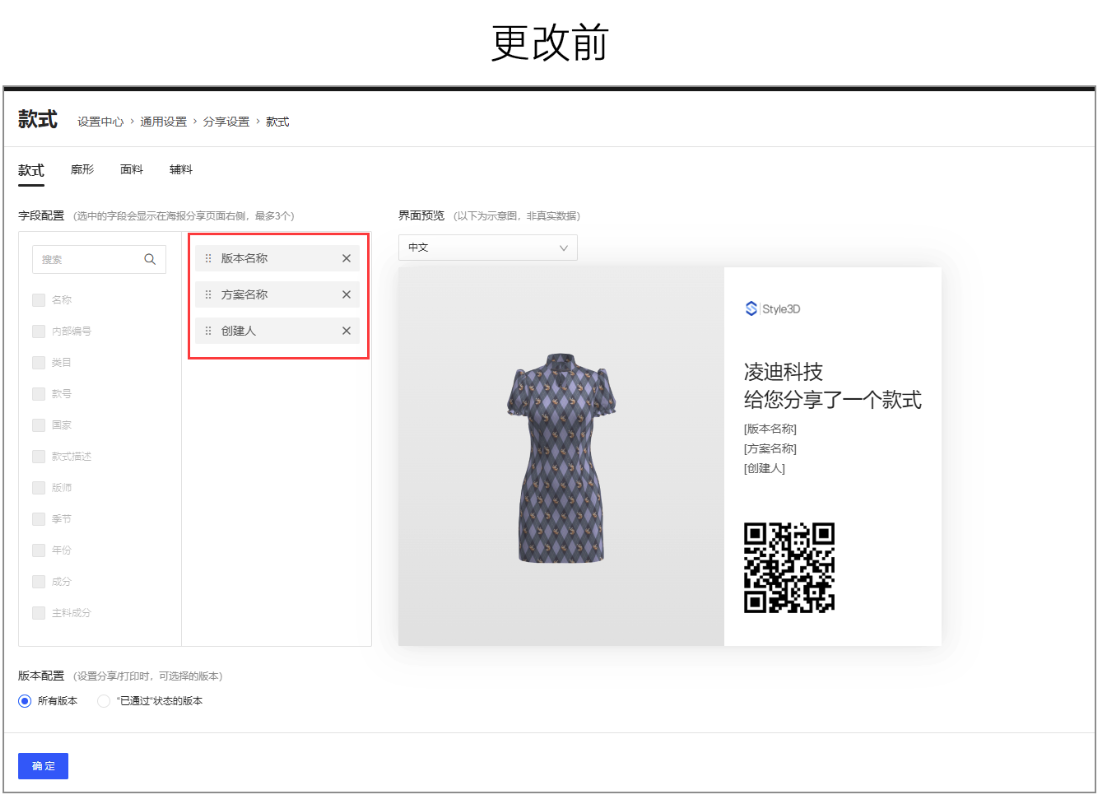
Task: Remove the 创建人 field with X
Action: 346,331
